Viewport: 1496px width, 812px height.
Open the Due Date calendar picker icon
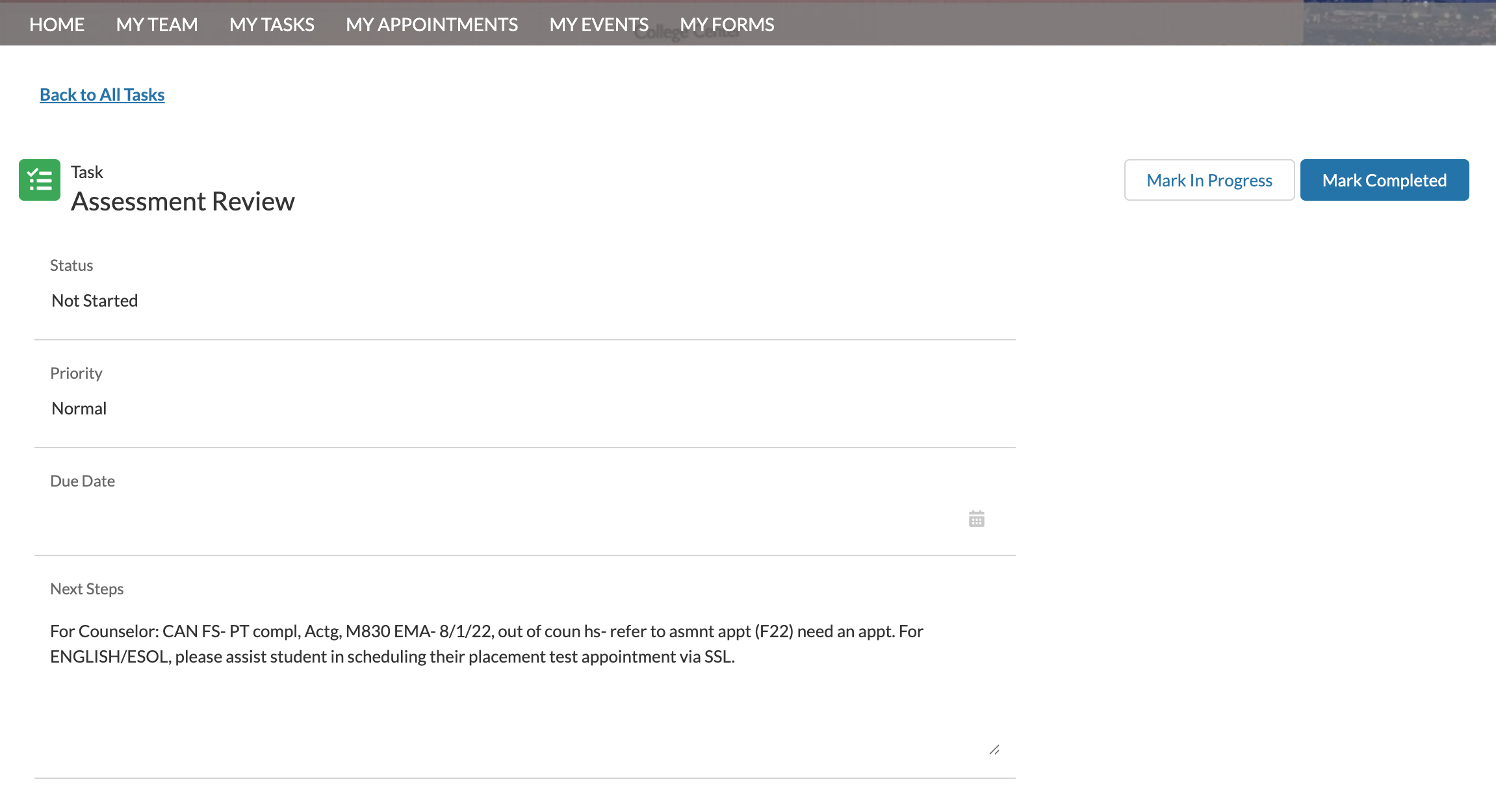[x=976, y=518]
